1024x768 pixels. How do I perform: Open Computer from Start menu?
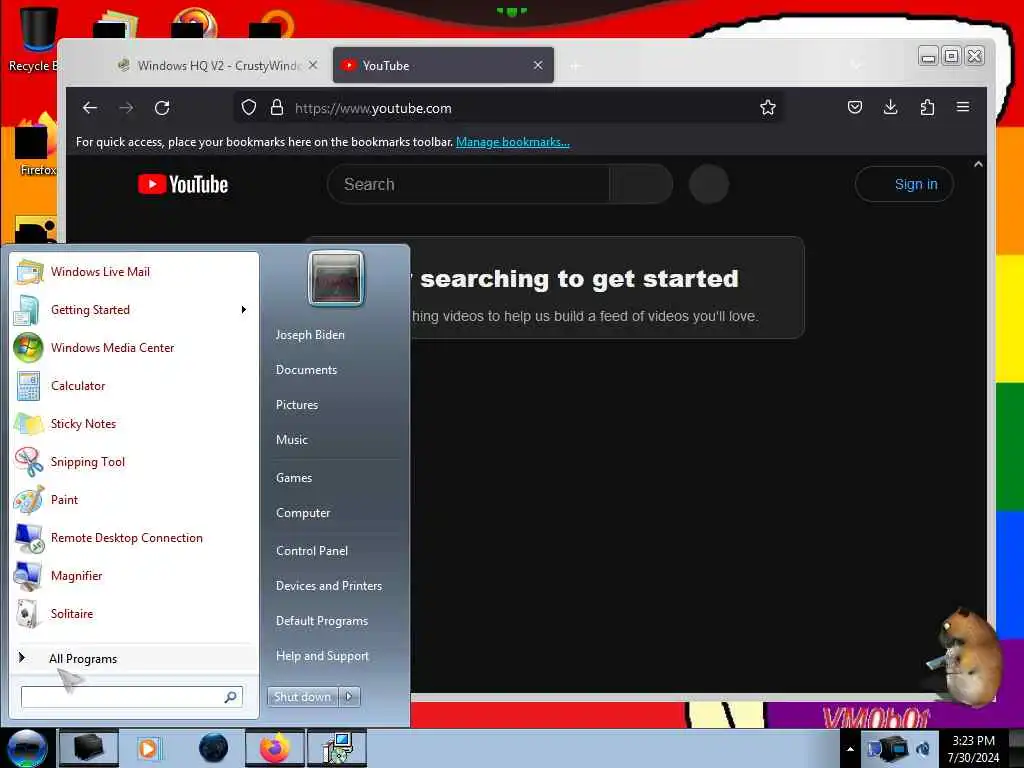(303, 513)
